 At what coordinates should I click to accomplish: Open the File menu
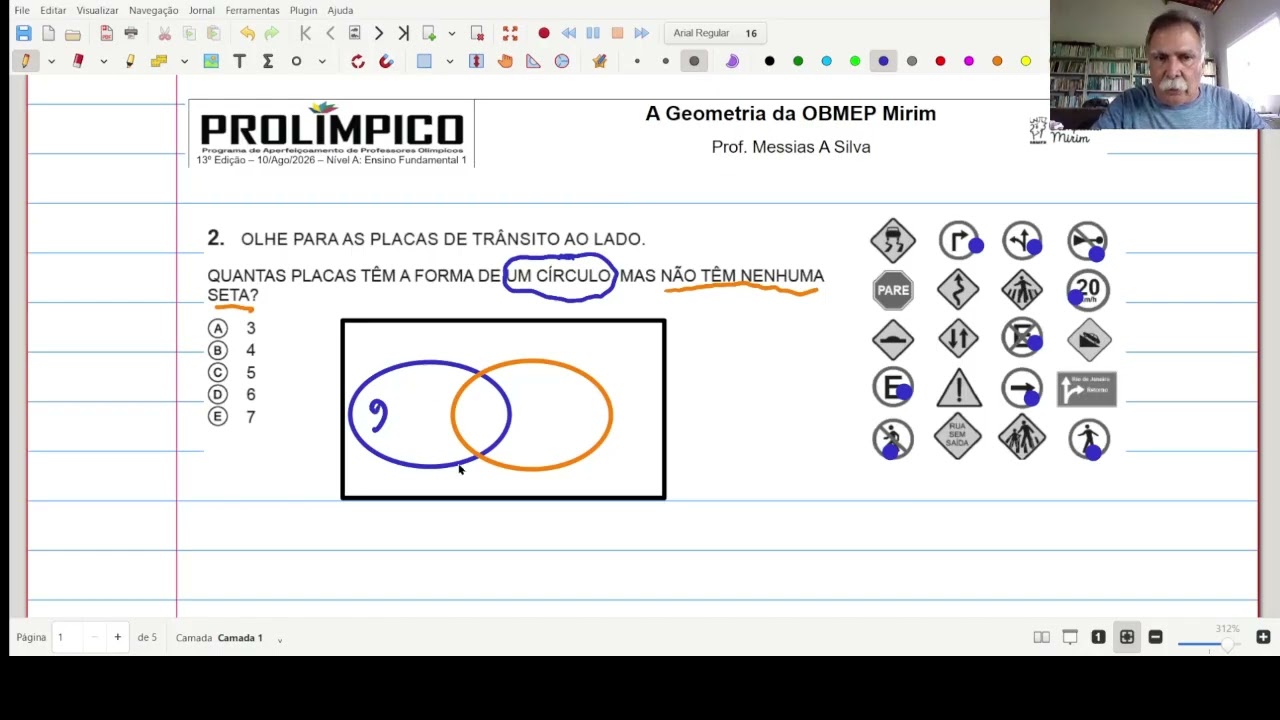tap(22, 10)
